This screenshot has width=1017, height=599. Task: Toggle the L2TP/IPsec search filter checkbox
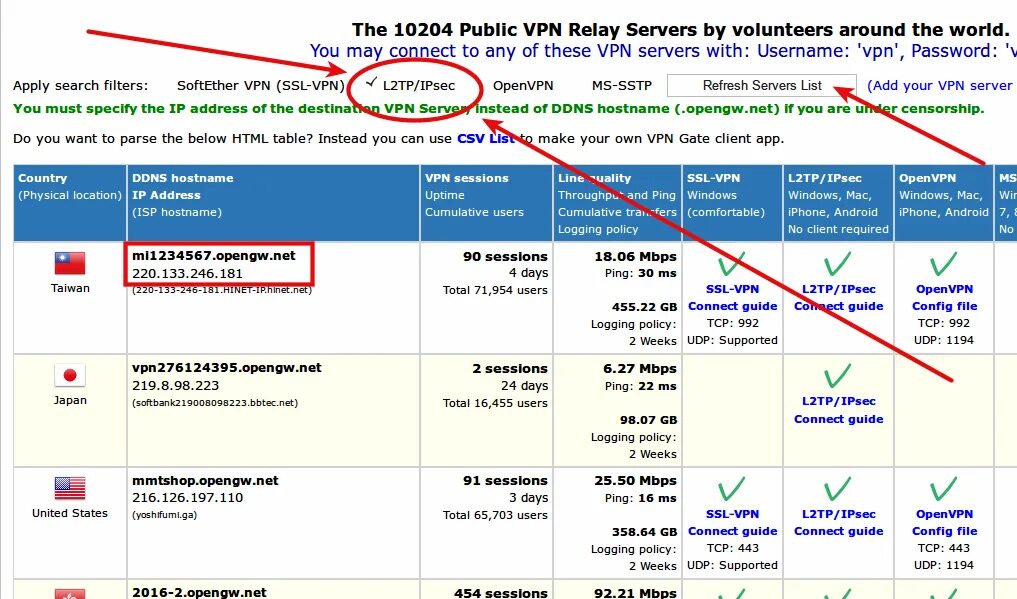(372, 82)
